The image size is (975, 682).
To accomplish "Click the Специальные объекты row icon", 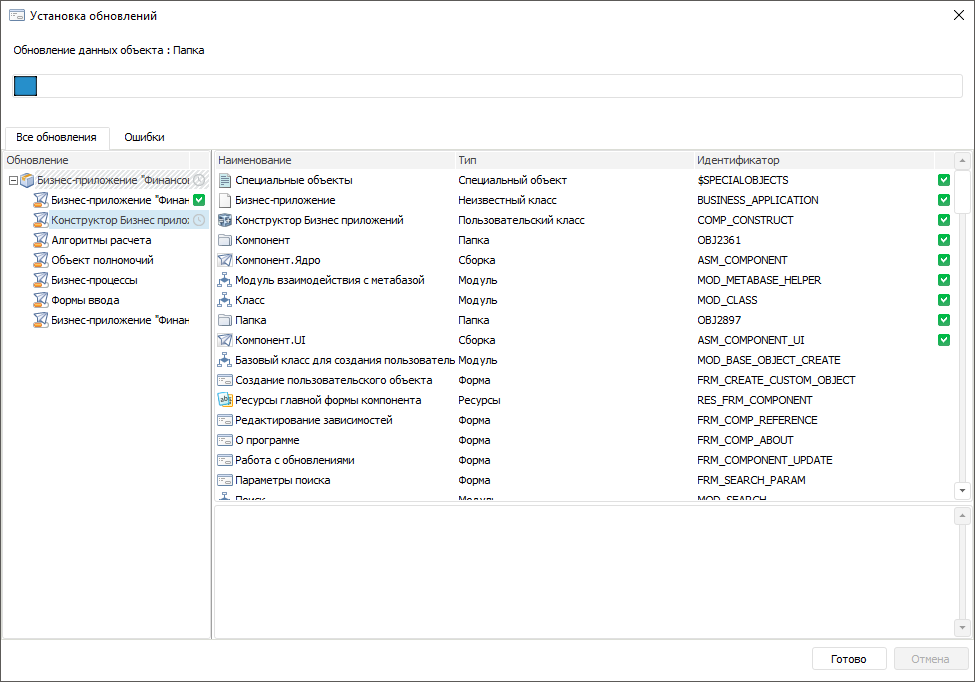I will tap(225, 180).
